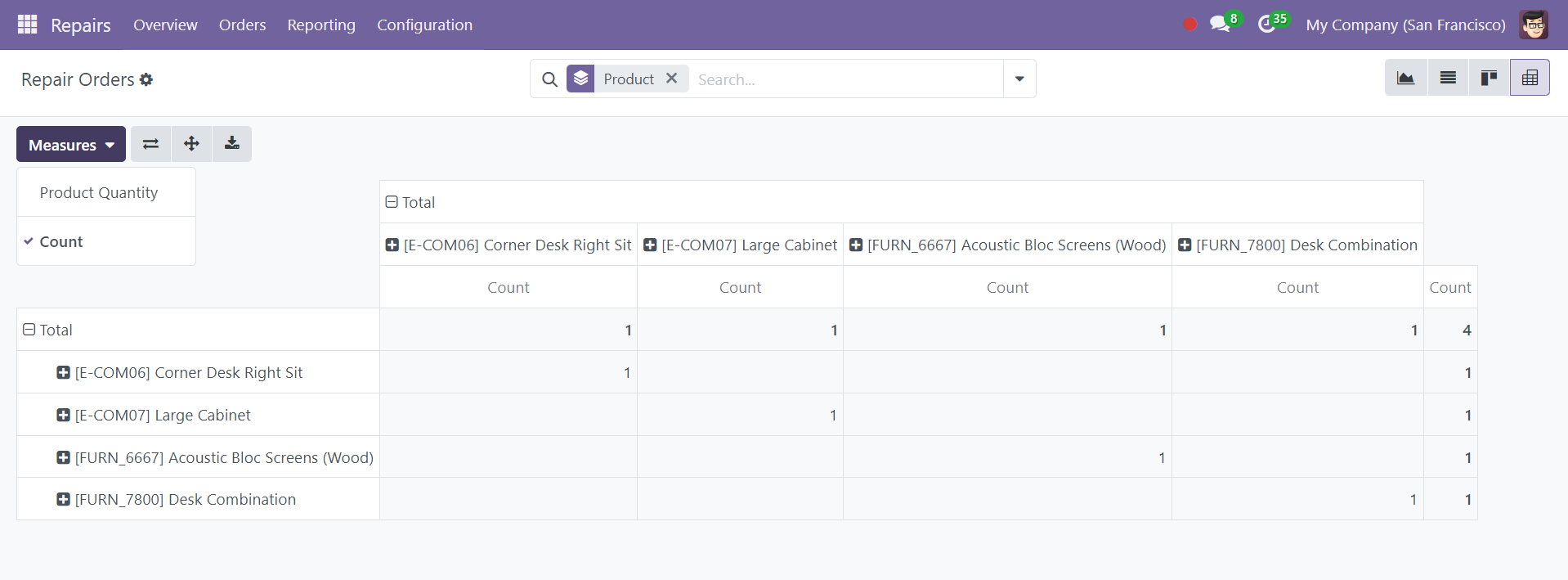Screen dimensions: 1568x580
Task: Expand all pivot groups
Action: [x=191, y=144]
